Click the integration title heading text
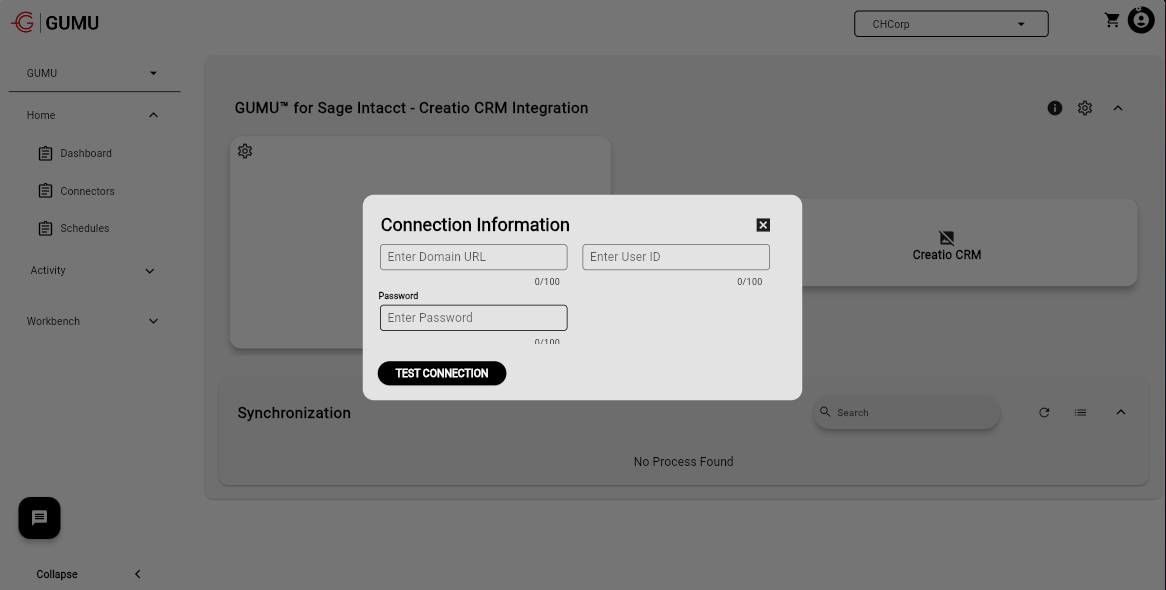Viewport: 1166px width, 590px height. [411, 108]
